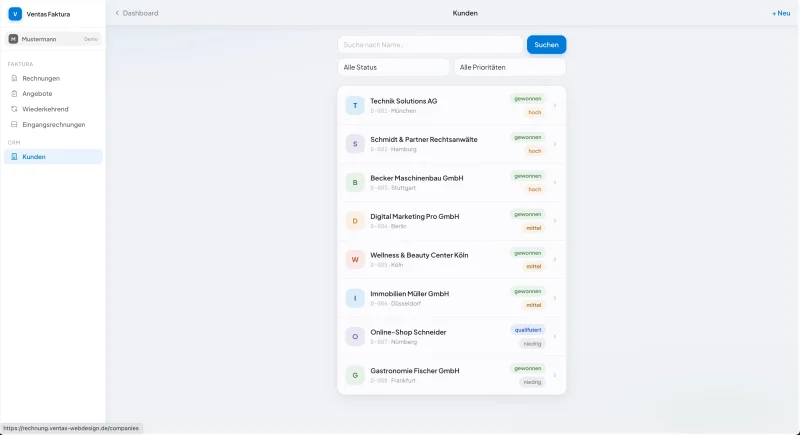Open Rechnungen in the sidebar
The width and height of the screenshot is (800, 435).
pos(53,79)
